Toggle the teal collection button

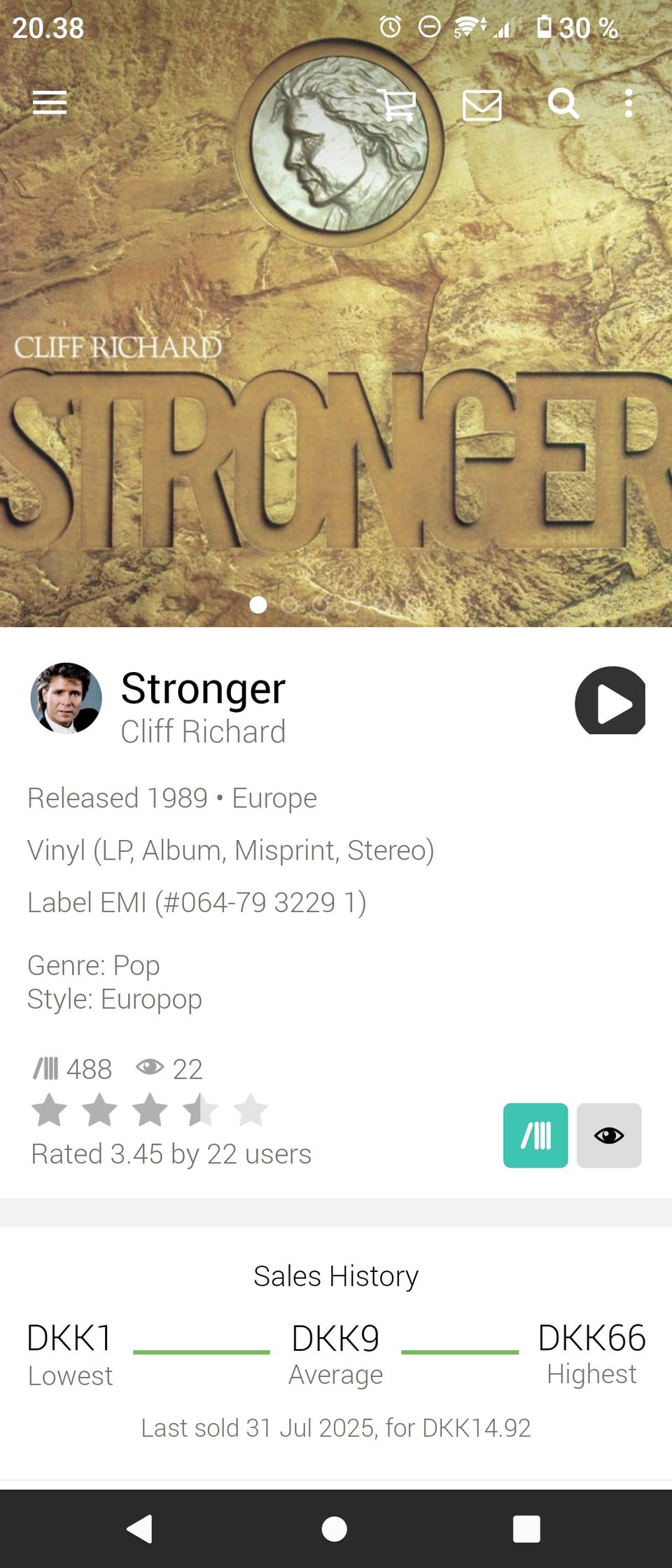click(x=535, y=1135)
